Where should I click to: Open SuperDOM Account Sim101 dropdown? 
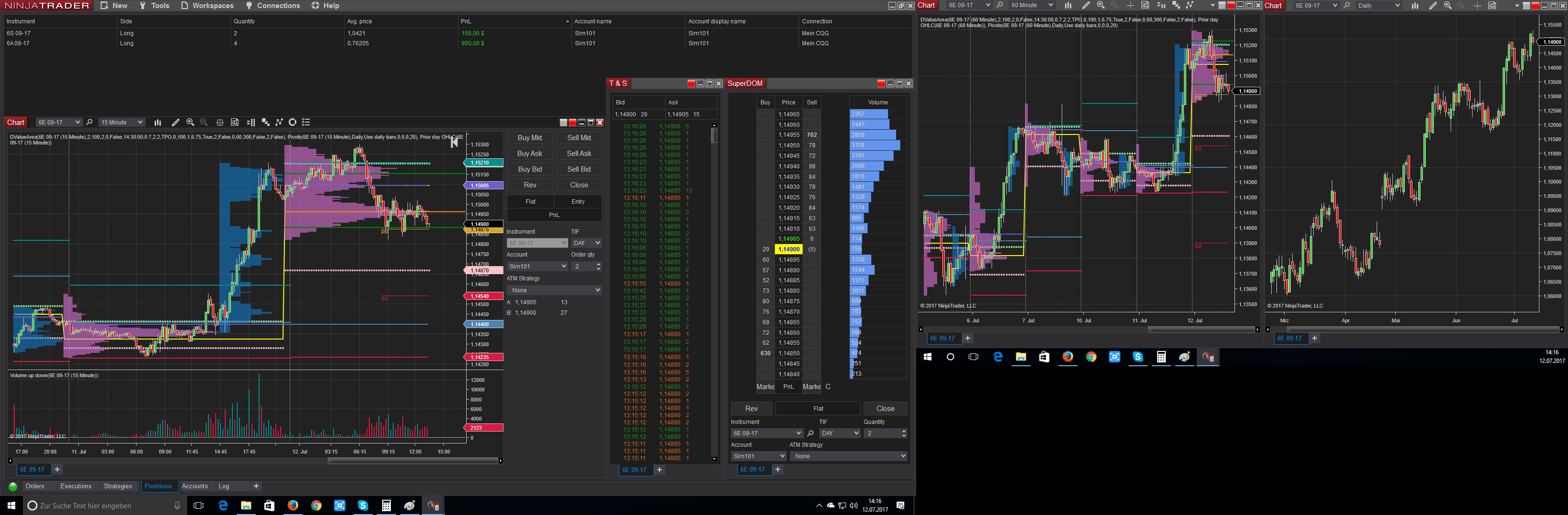[x=759, y=456]
